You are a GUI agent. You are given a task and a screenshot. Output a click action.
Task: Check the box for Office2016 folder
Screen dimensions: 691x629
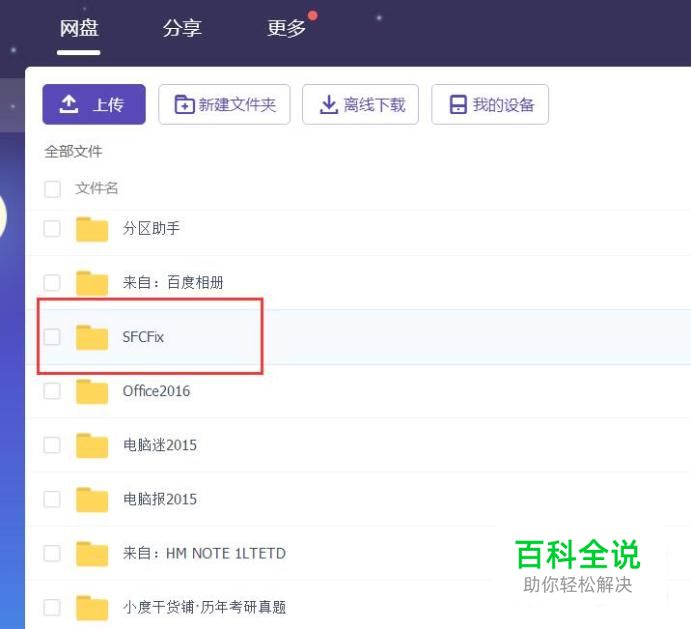[x=52, y=391]
